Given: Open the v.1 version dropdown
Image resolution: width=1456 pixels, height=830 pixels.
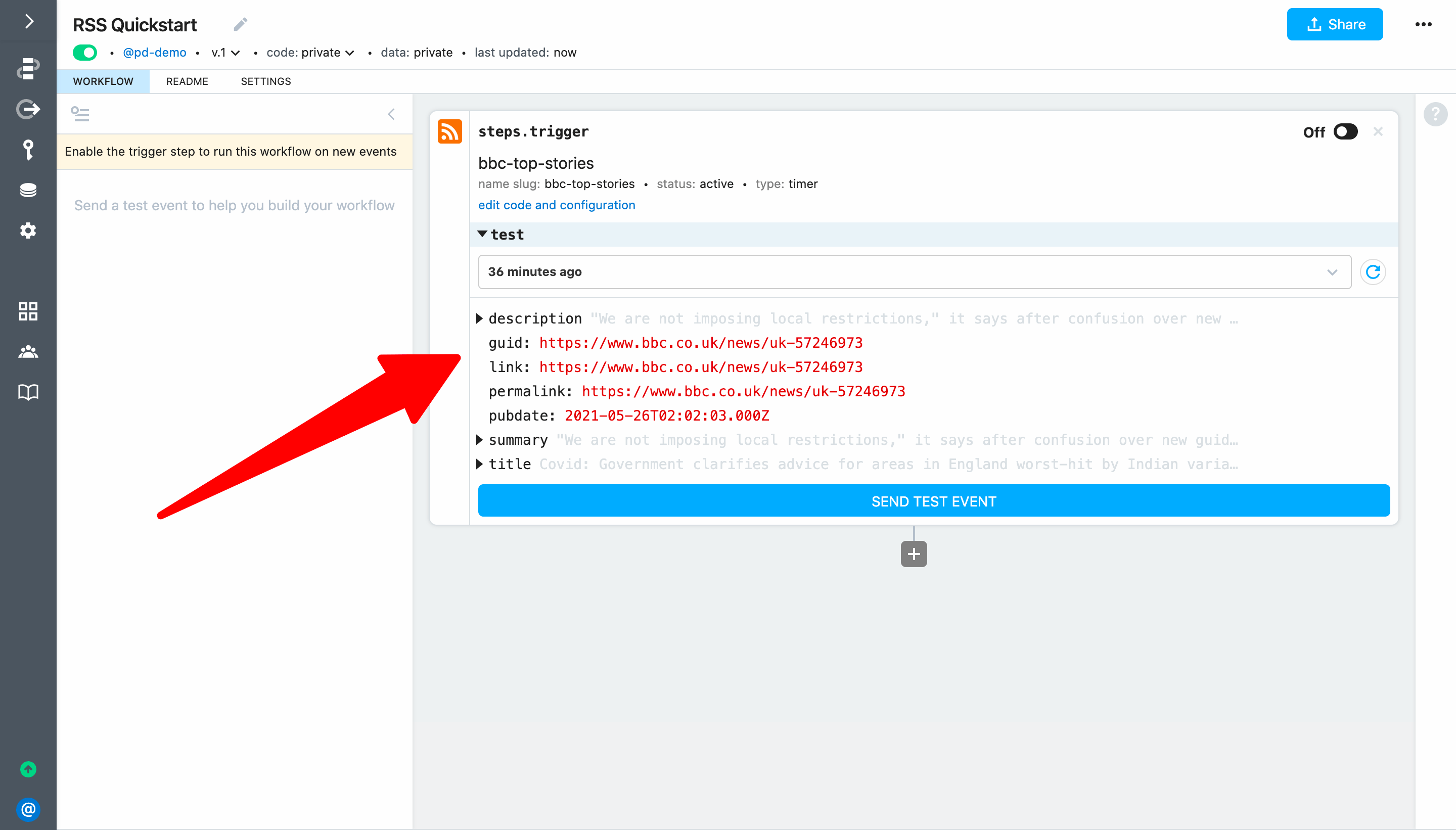Looking at the screenshot, I should [225, 53].
